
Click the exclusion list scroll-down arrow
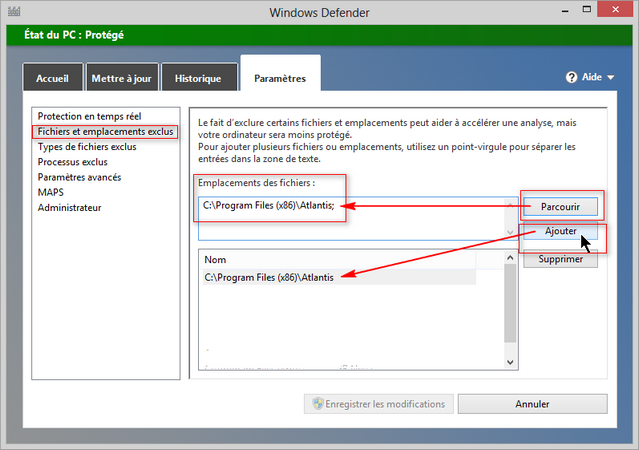tap(510, 362)
